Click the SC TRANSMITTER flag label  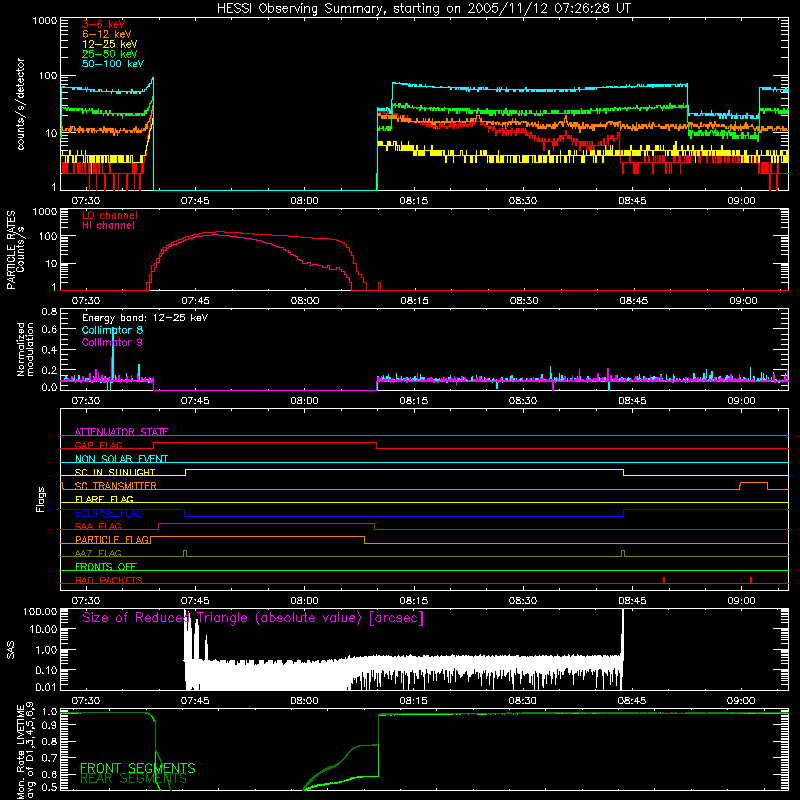[x=116, y=485]
